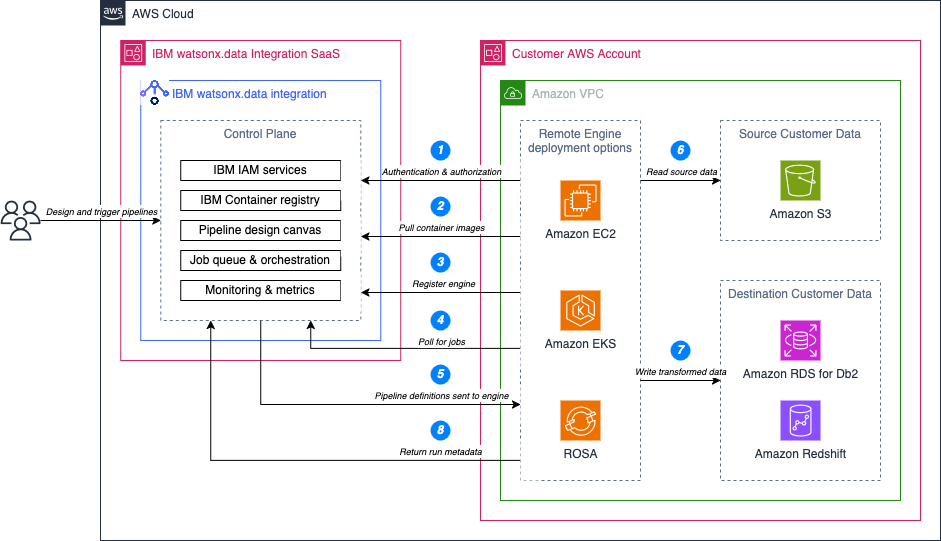
Task: Click the Authentication & authorization label
Action: point(442,172)
